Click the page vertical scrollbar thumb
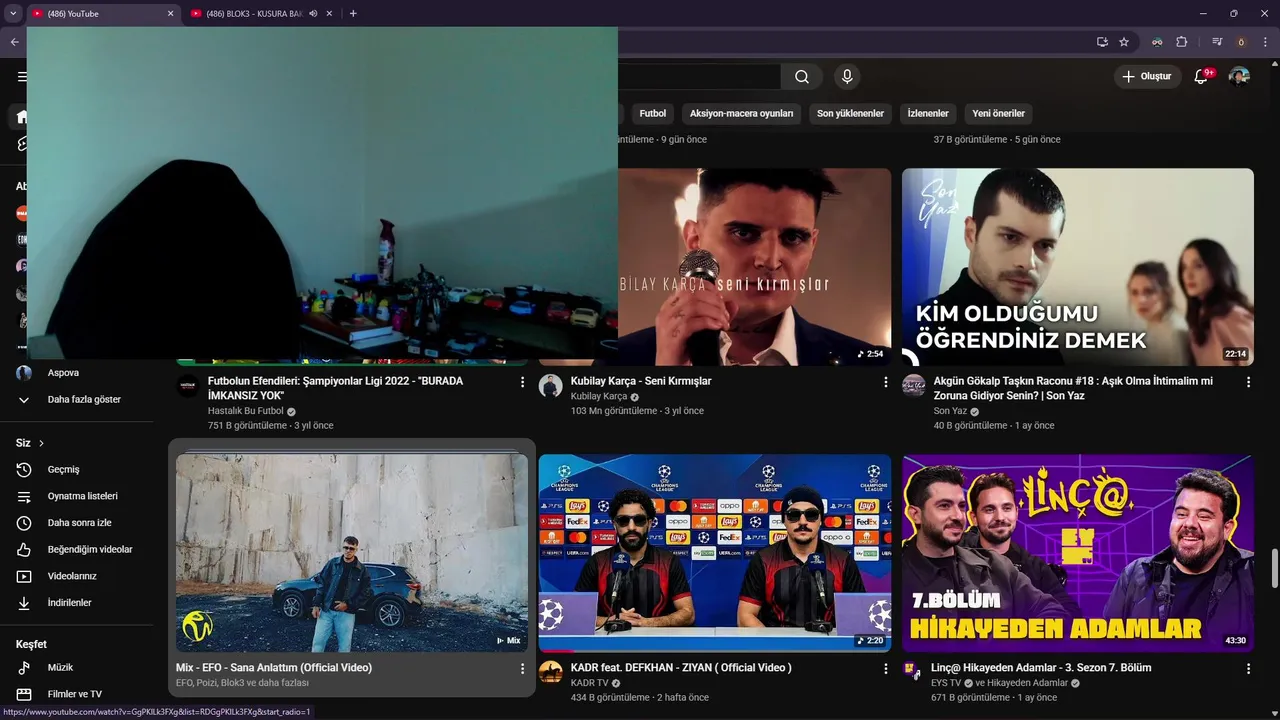The image size is (1280, 720). [x=1274, y=569]
